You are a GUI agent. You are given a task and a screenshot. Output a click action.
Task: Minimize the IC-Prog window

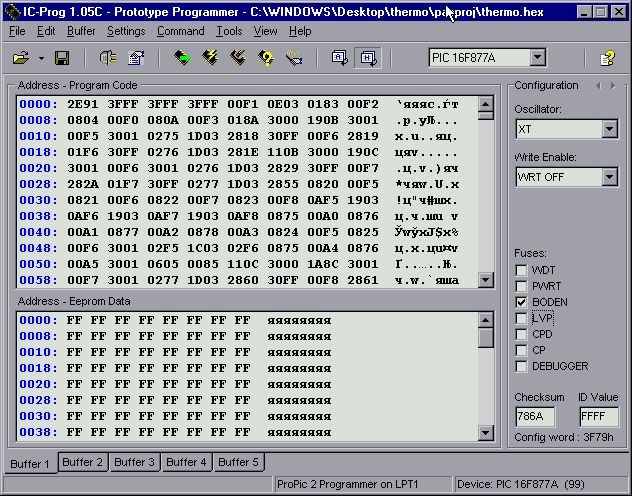[x=584, y=12]
